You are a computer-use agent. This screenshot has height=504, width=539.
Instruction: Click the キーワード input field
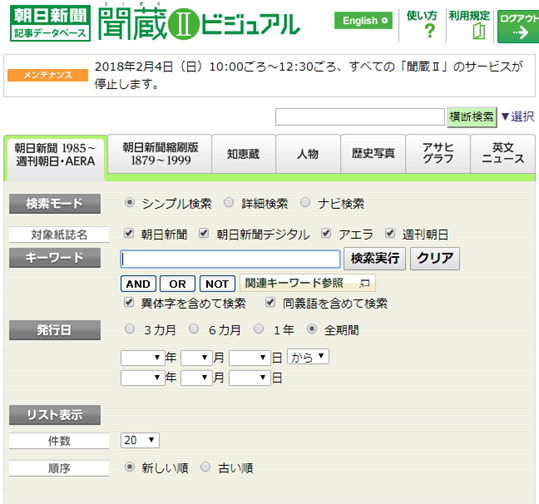(230, 259)
